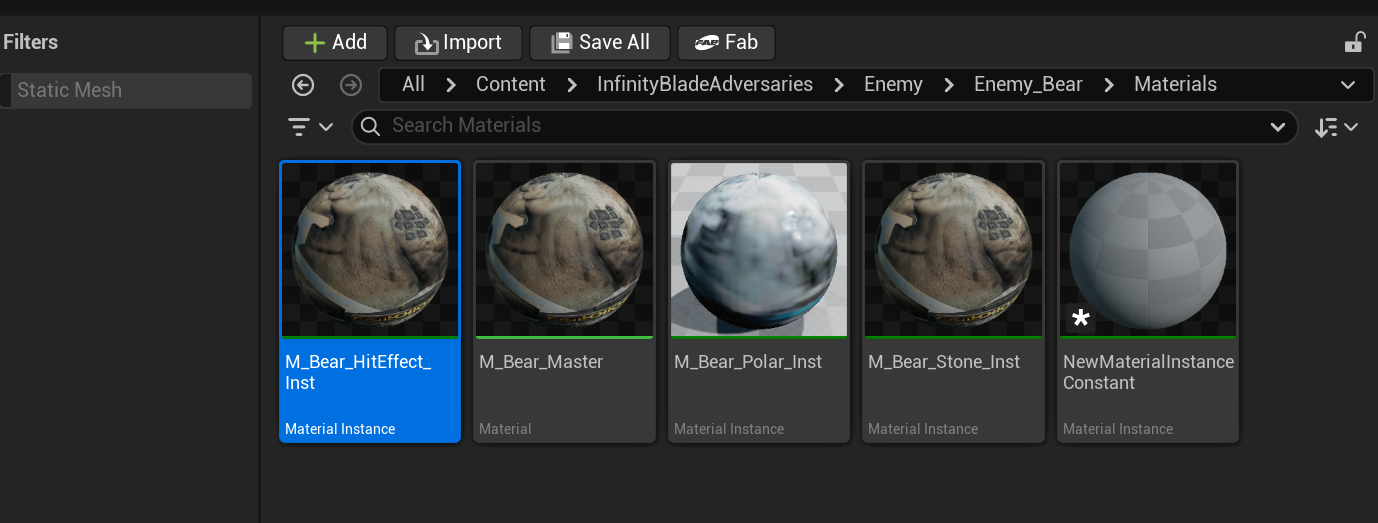Click Material Instance label under NewMaterialInstanceConstant
Screen dimensions: 1378x523
tap(1118, 429)
